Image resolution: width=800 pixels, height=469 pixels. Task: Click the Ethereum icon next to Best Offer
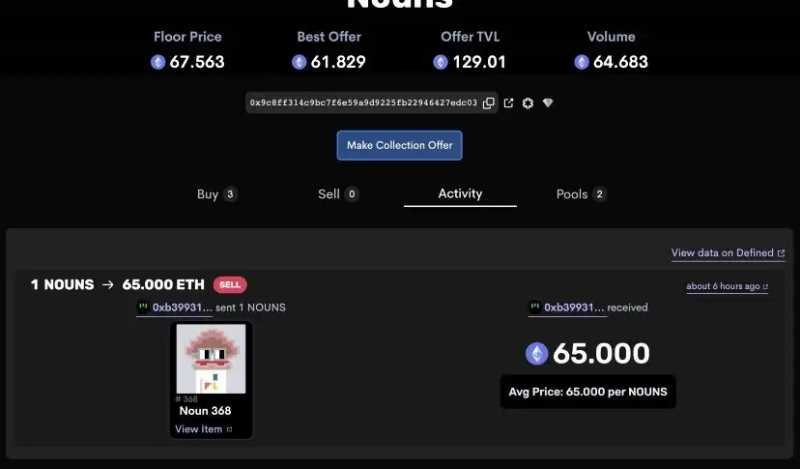point(299,62)
